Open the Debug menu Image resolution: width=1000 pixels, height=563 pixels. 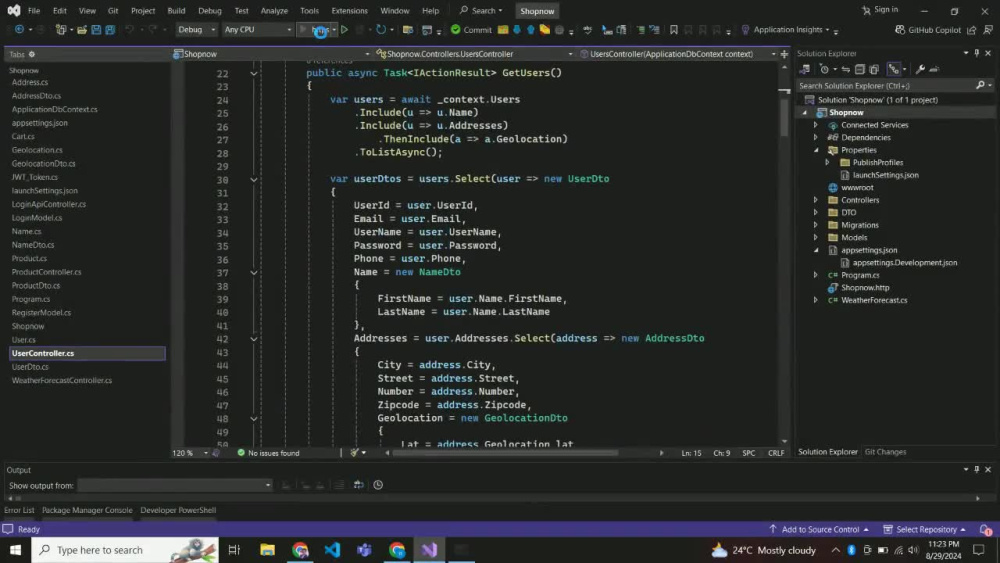[210, 10]
